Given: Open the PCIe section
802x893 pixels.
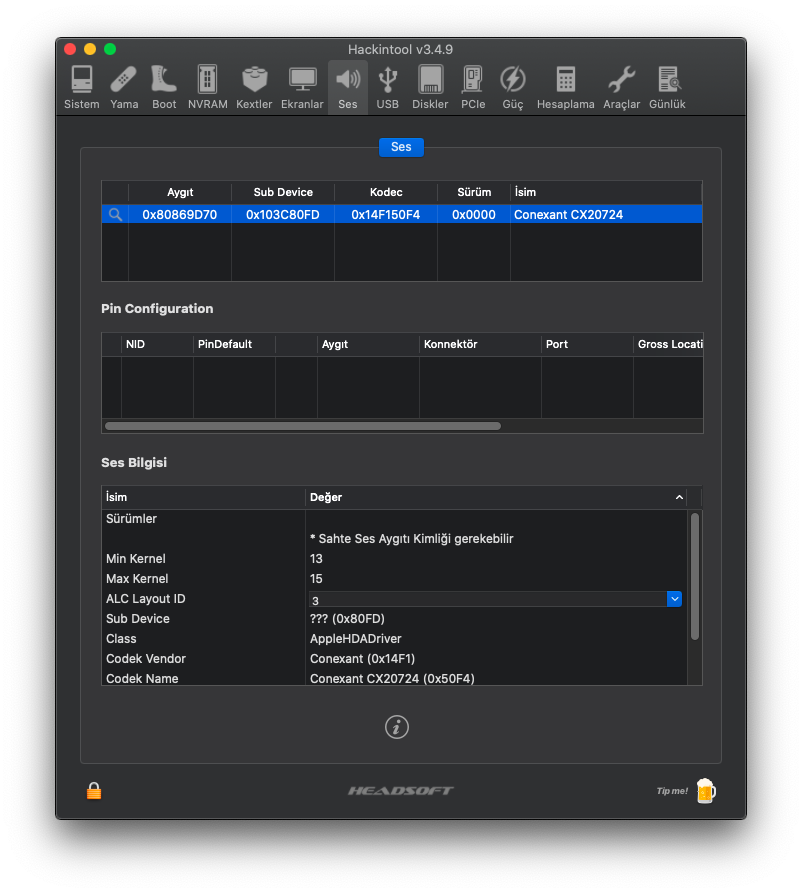Looking at the screenshot, I should tap(473, 86).
